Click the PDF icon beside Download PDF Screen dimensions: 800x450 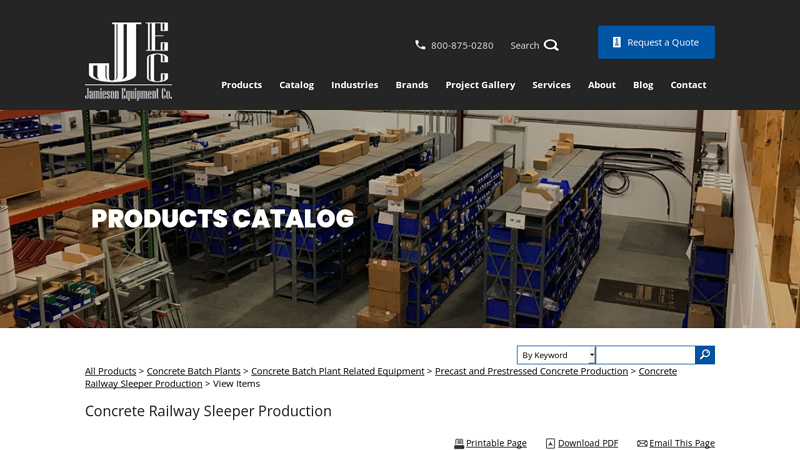click(x=551, y=443)
